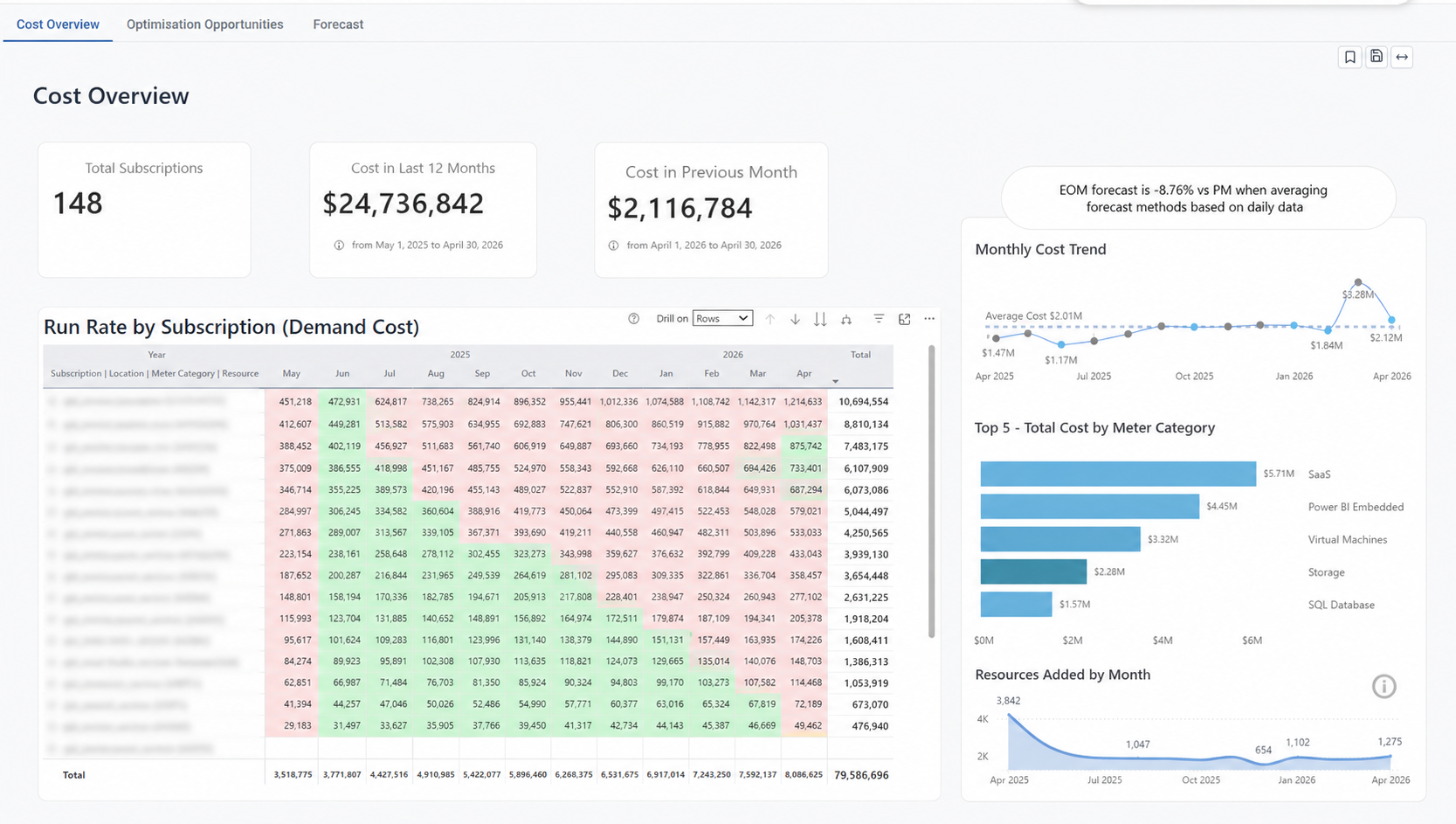Click the double down-arrow next level icon
The width and height of the screenshot is (1456, 824).
coord(820,319)
